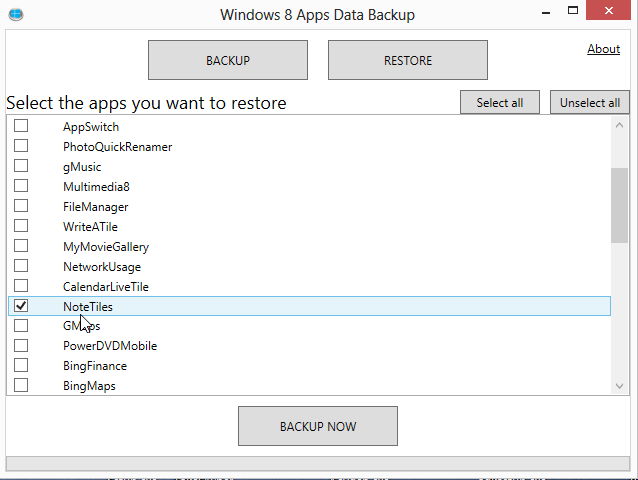Select the BingMaps app name

point(90,386)
